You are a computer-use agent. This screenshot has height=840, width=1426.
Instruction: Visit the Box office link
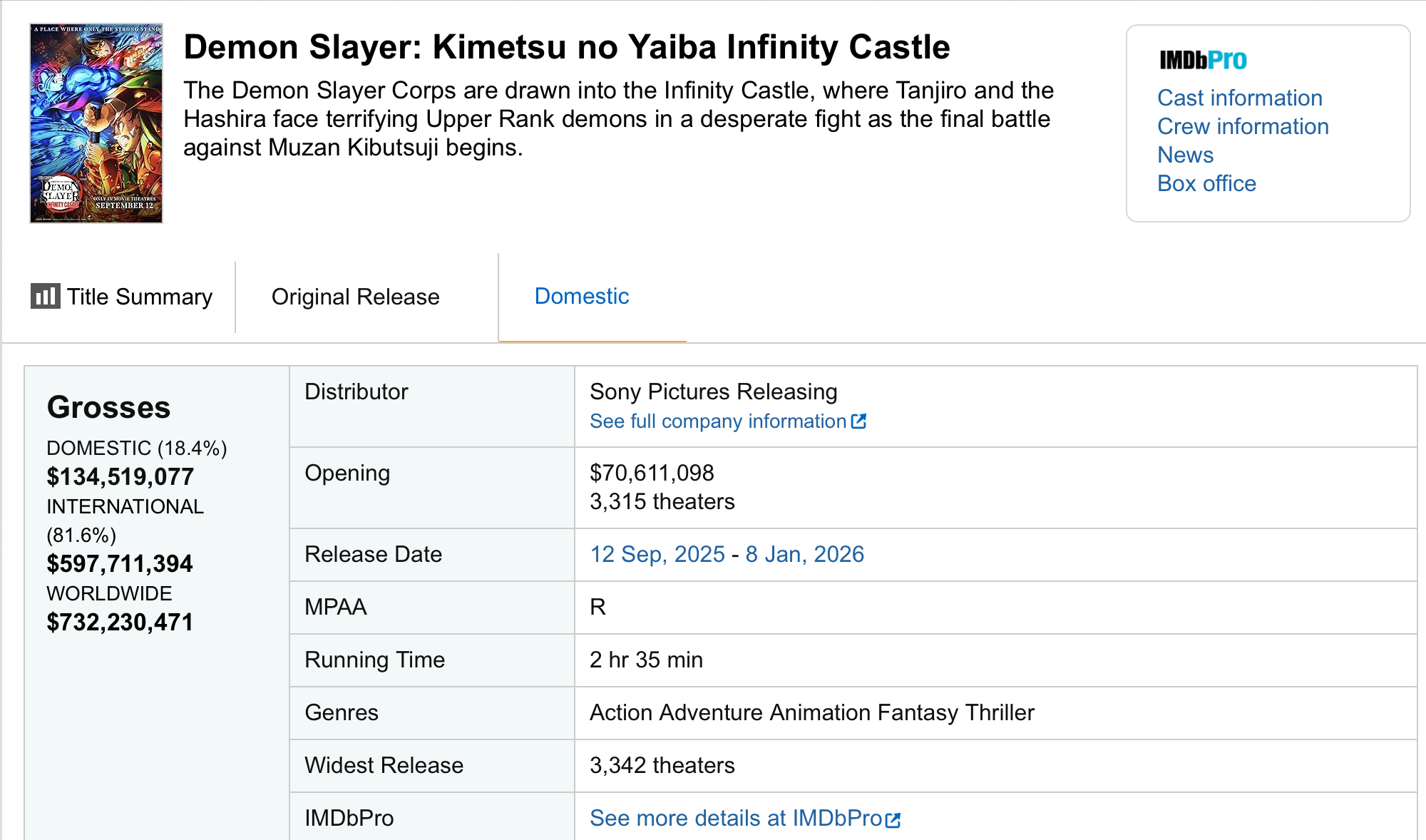tap(1206, 183)
